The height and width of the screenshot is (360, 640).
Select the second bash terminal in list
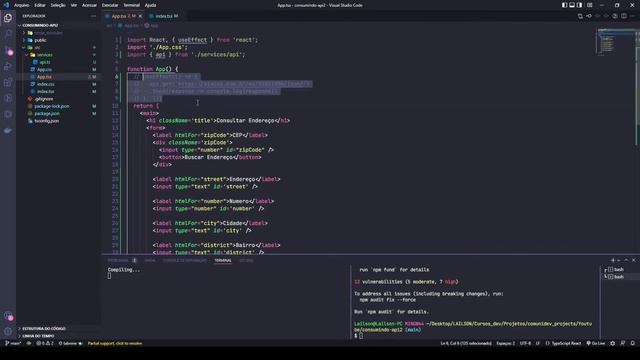pyautogui.click(x=619, y=277)
